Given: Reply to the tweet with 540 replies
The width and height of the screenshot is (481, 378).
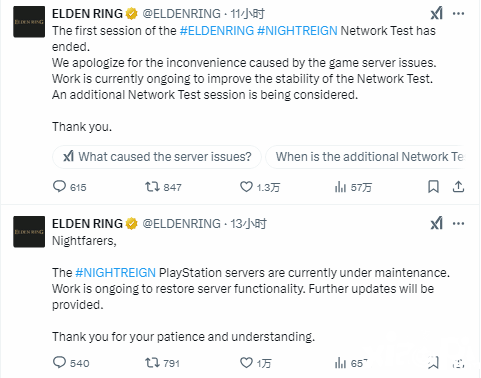Looking at the screenshot, I should tap(59, 362).
